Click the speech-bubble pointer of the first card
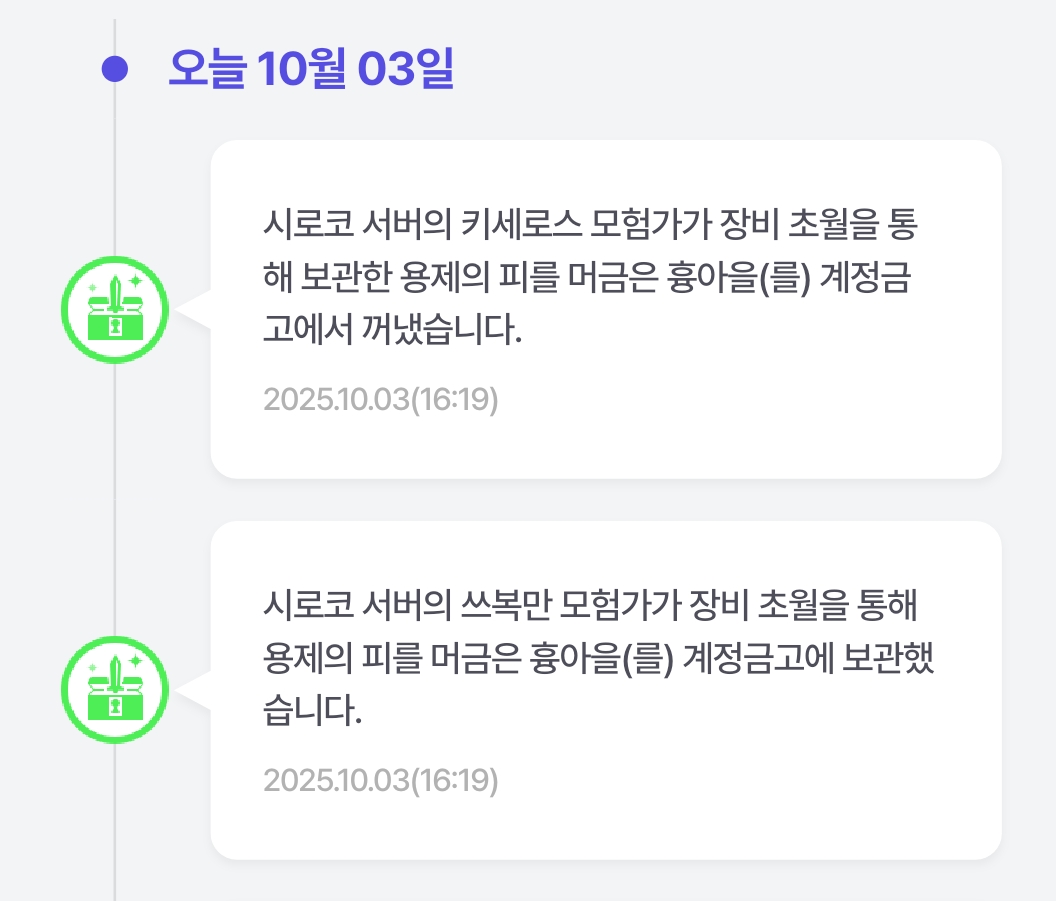The width and height of the screenshot is (1056, 901). point(196,309)
